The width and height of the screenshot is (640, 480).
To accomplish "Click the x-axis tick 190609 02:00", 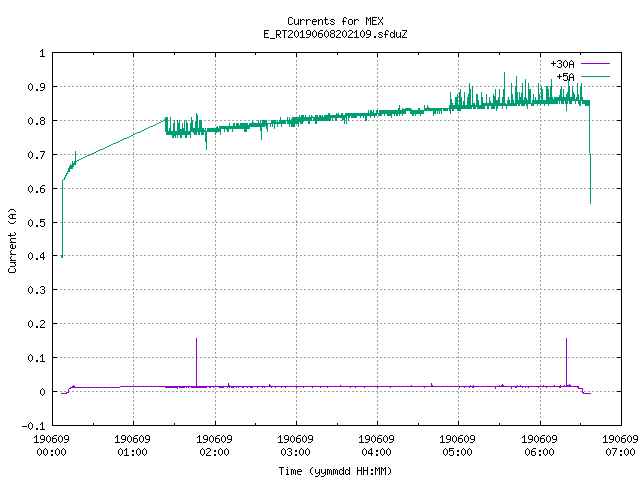I will 214,446.
